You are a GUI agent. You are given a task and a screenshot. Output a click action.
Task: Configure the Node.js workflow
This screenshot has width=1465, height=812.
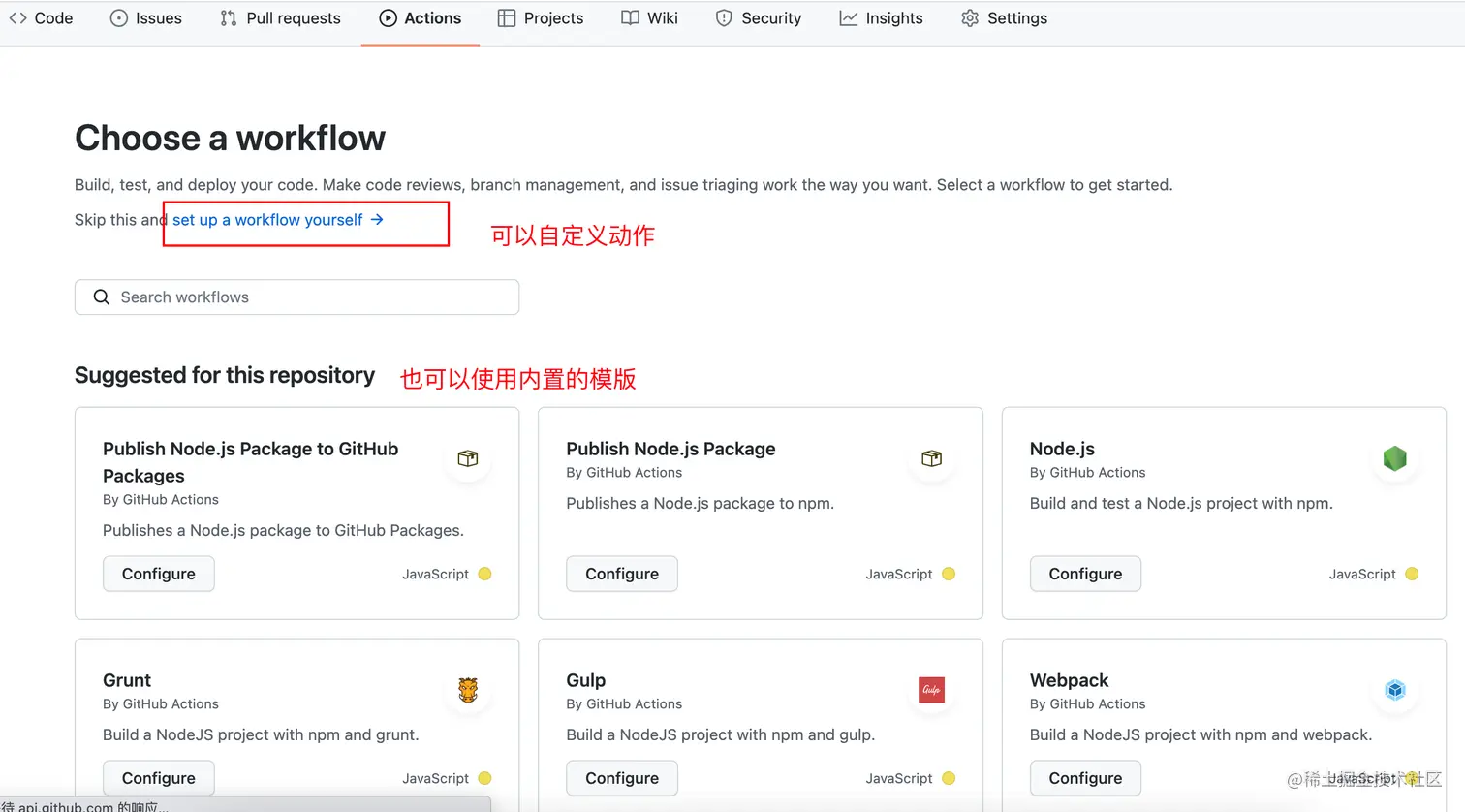(1085, 574)
